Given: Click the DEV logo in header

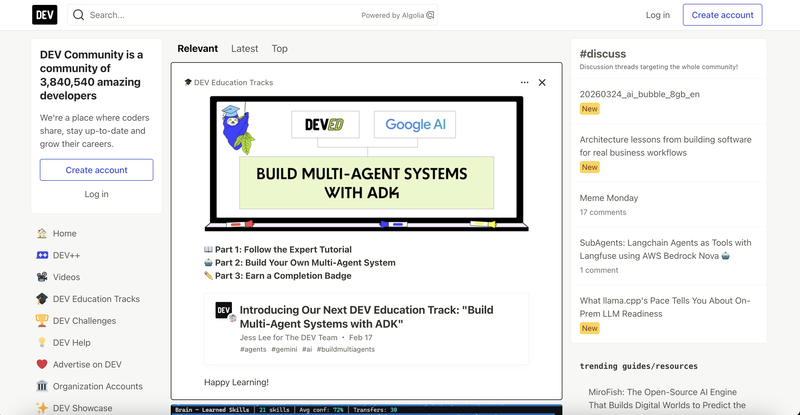Looking at the screenshot, I should [44, 15].
